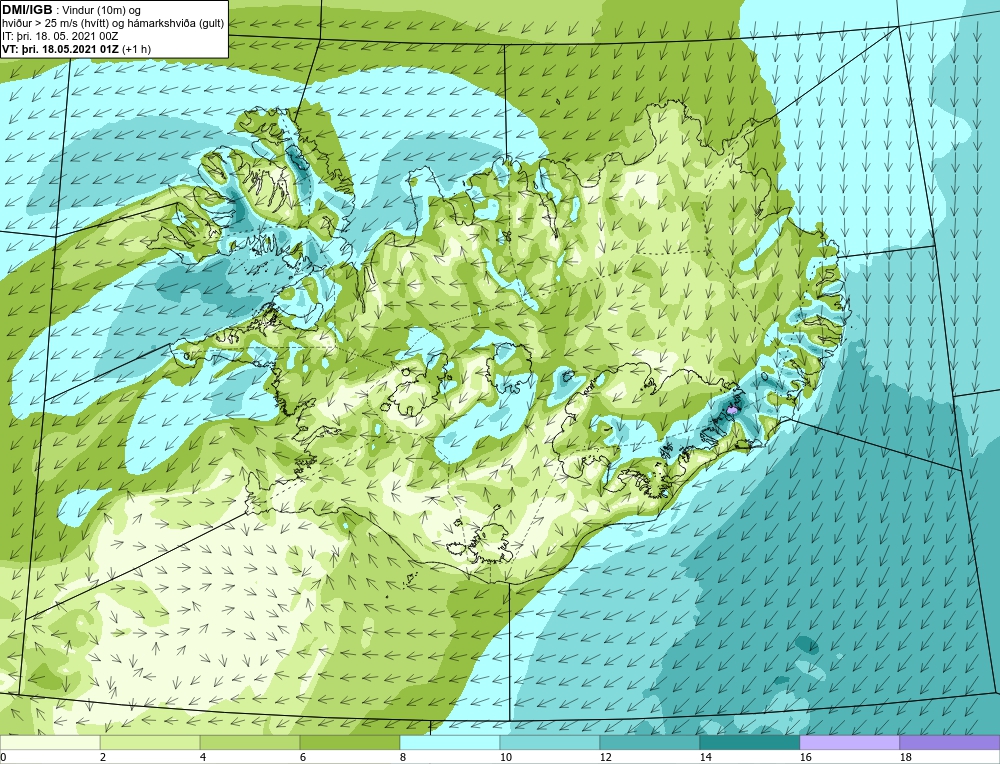Click the 0–2 m/s palest legend swatch
This screenshot has height=764, width=1000.
(50, 742)
